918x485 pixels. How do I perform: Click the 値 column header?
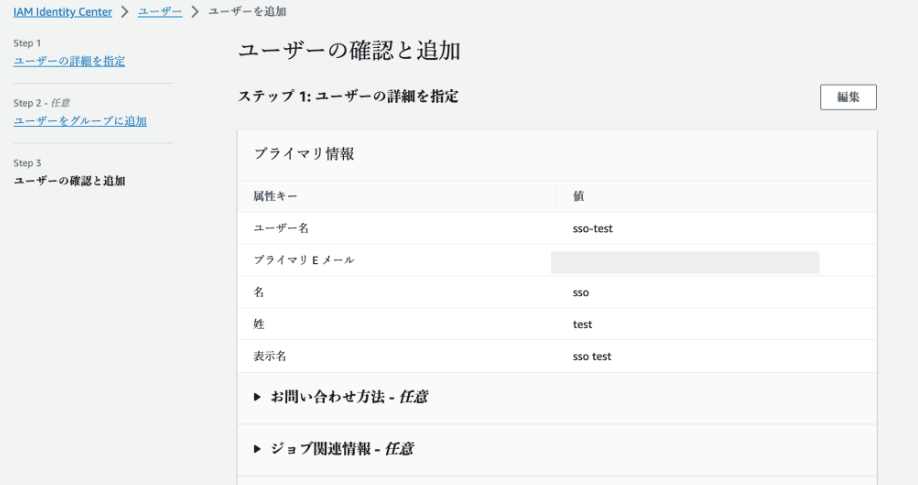pos(579,196)
